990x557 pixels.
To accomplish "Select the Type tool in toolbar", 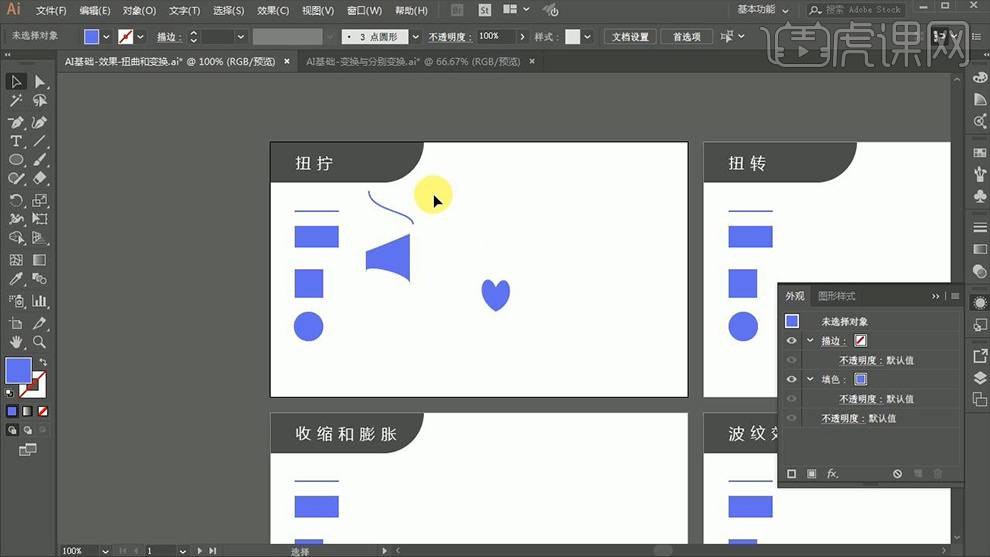I will click(16, 142).
